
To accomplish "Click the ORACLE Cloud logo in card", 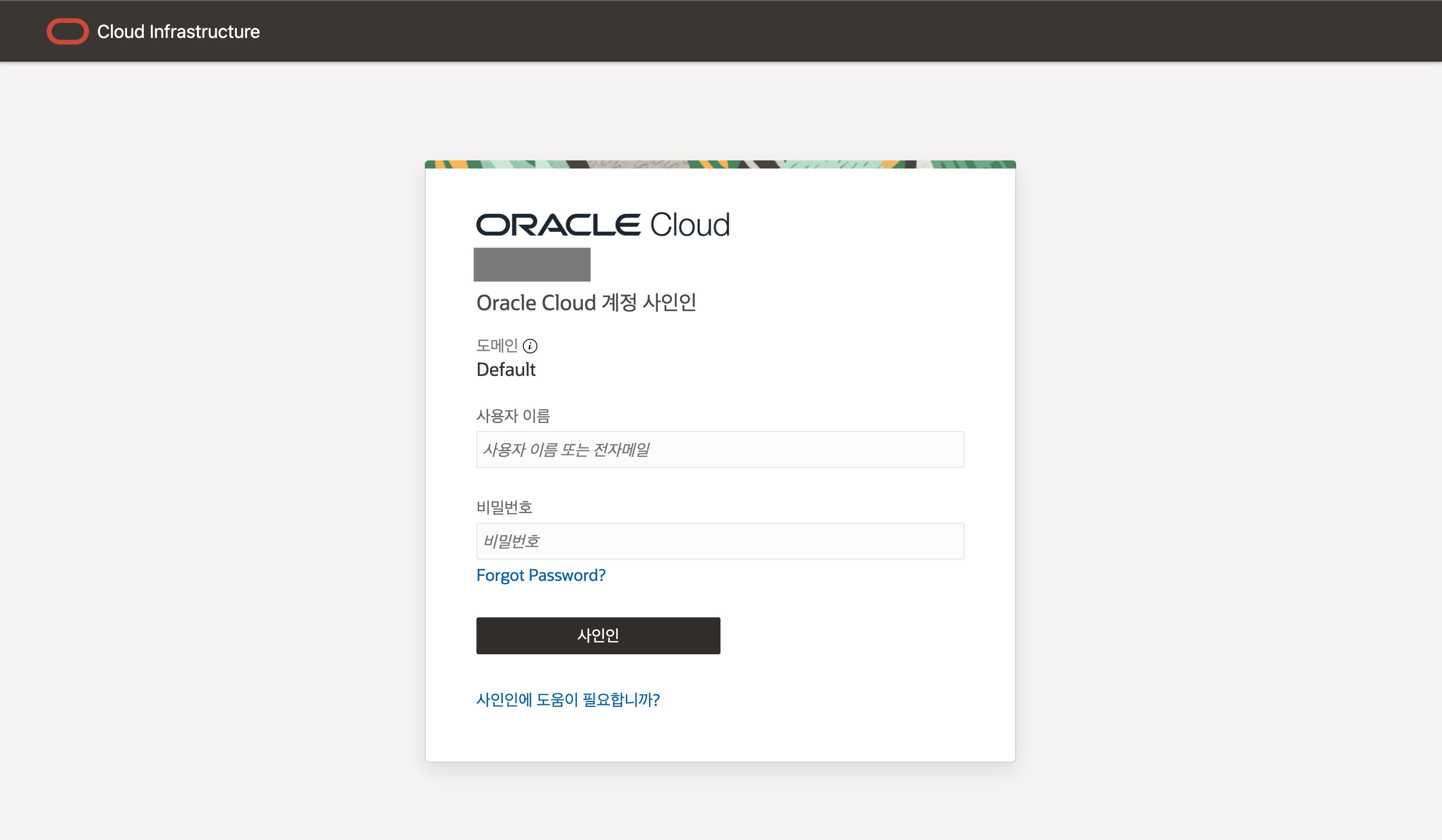I will tap(603, 224).
